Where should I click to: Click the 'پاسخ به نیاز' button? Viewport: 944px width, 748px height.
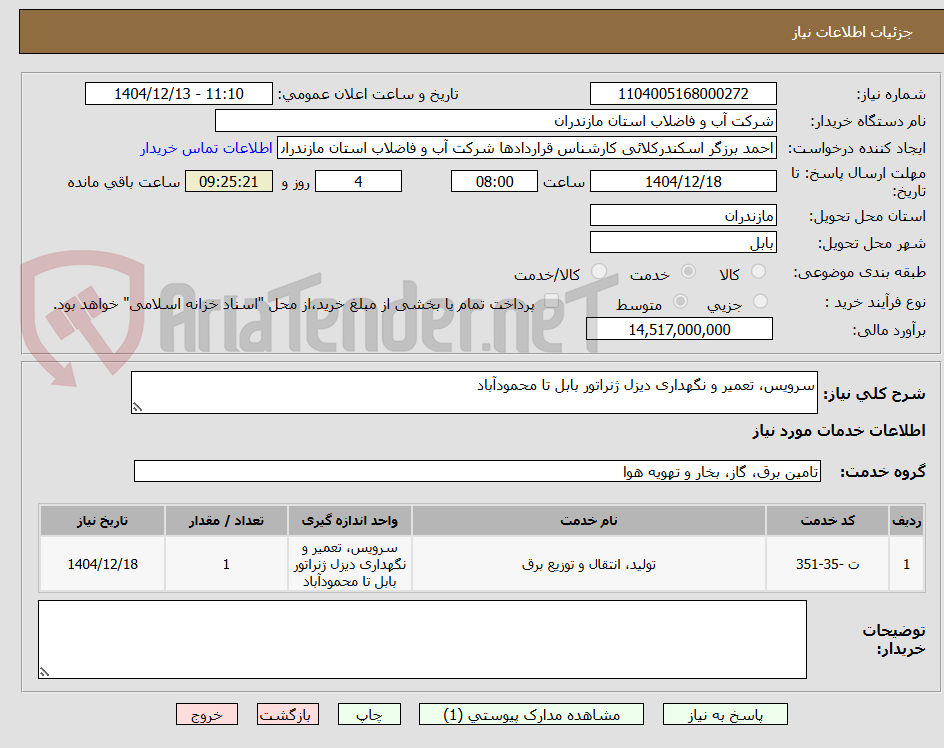click(x=725, y=715)
